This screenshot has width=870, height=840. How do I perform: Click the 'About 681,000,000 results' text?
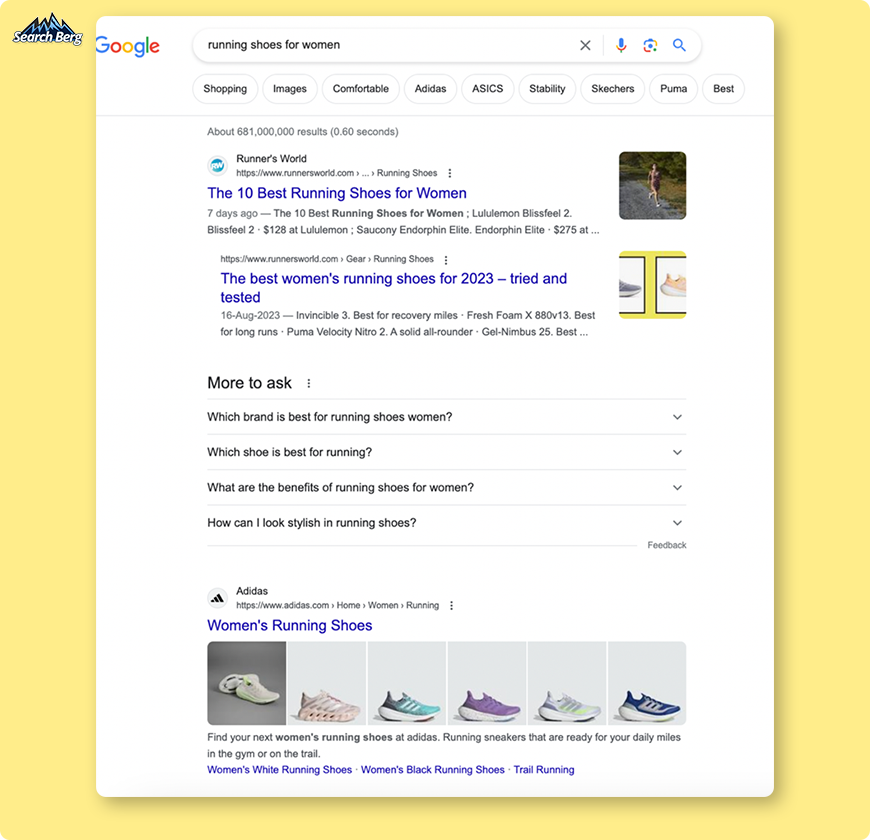click(303, 131)
